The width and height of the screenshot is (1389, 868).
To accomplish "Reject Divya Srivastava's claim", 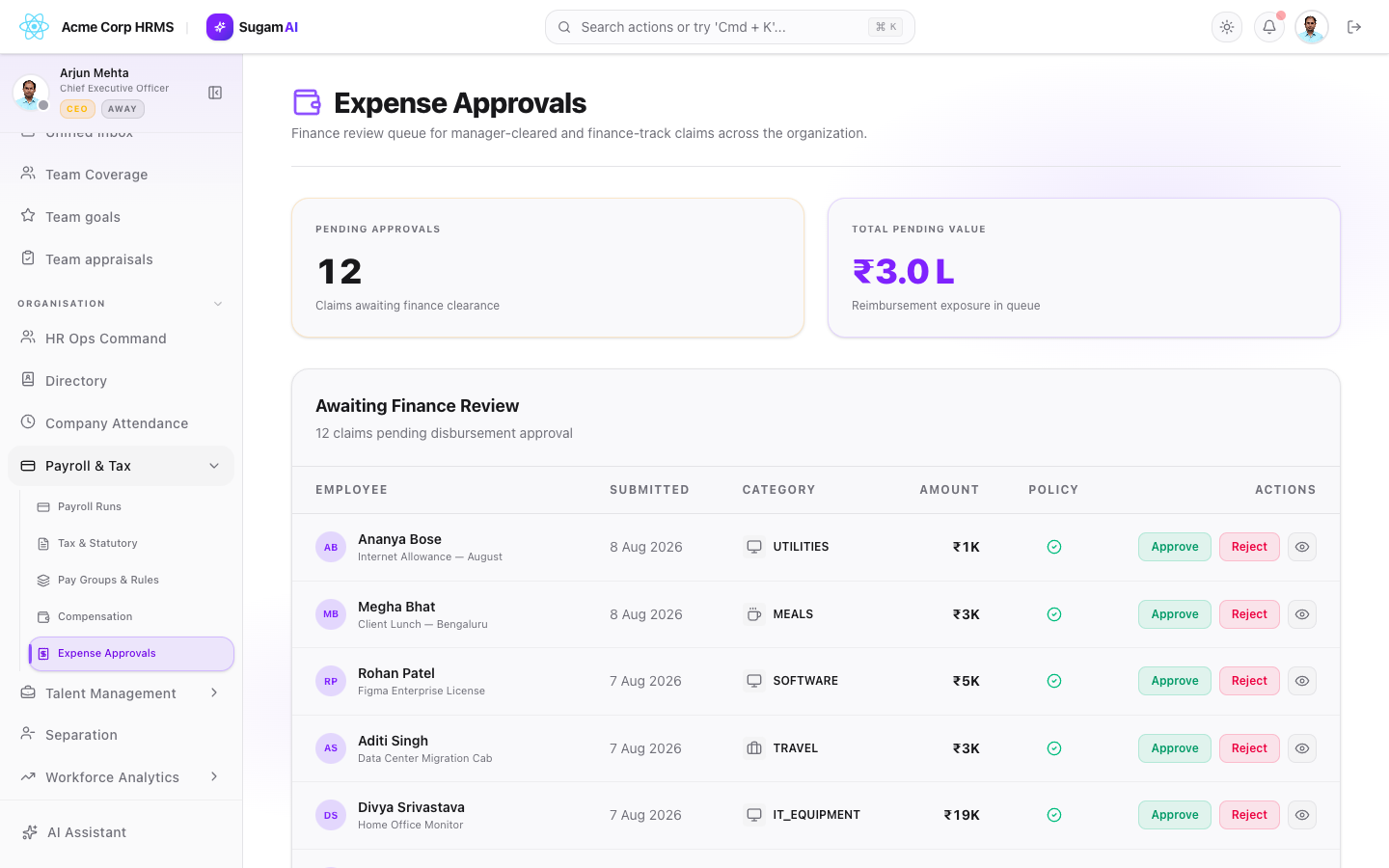I will (1249, 815).
